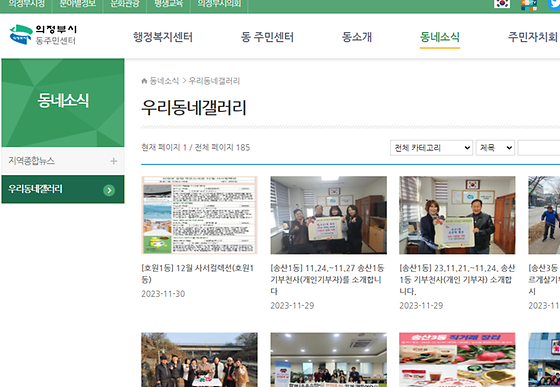
Task: Click the 우리동네갤러리 breadcrumb link
Action: pyautogui.click(x=214, y=81)
